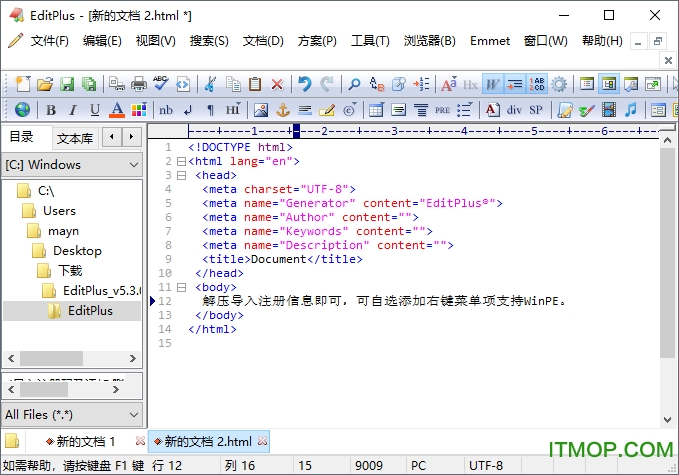The height and width of the screenshot is (475, 679).
Task: Collapse the html tag fold marker
Action: (x=181, y=161)
